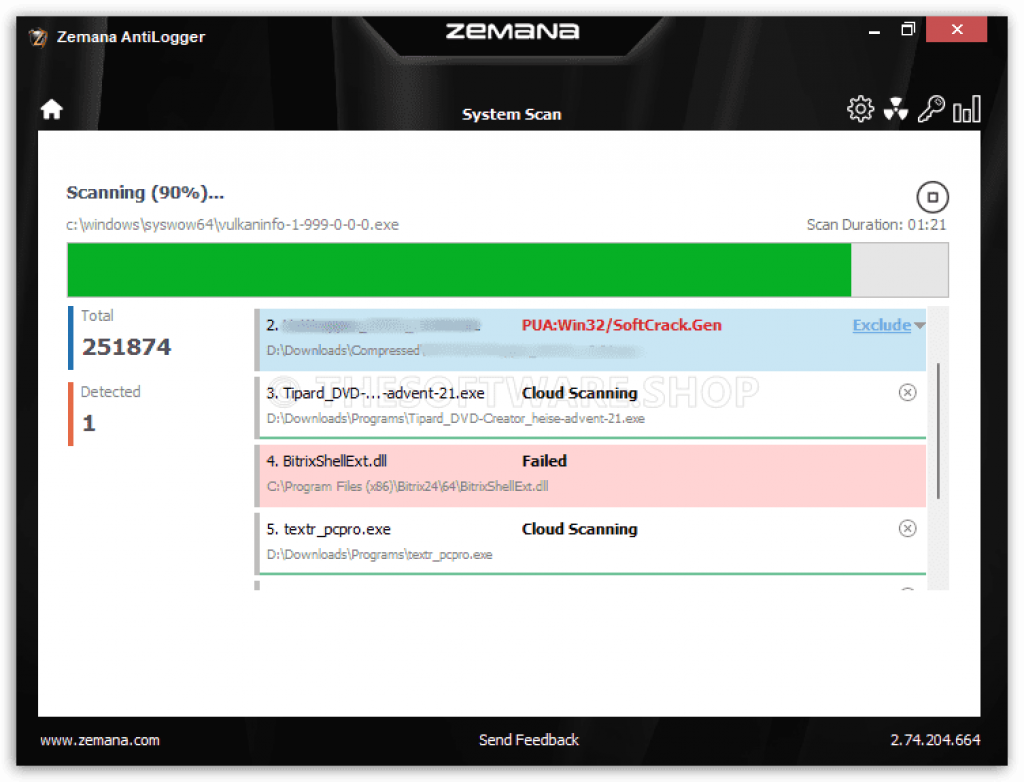This screenshot has height=782, width=1024.
Task: Select the 3. Tipard_DVD-...-advent-21.exe entry
Action: 590,406
